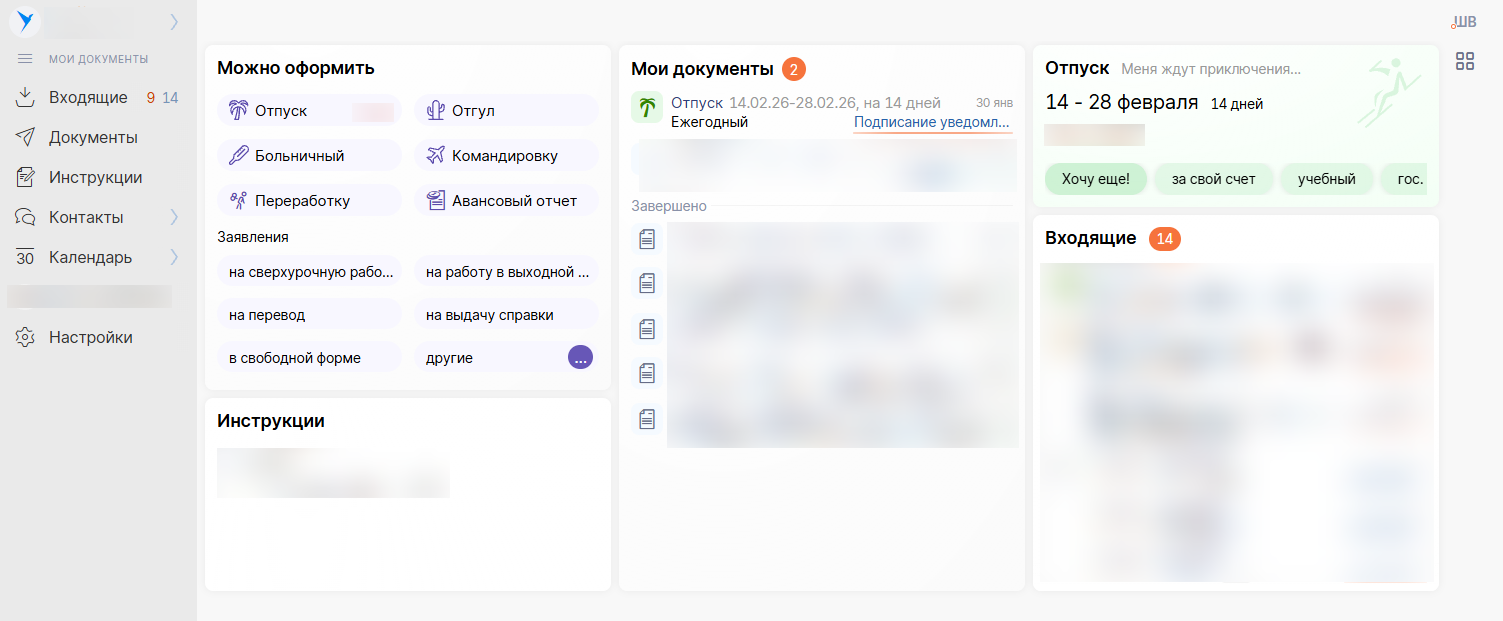Select the за свой счет vacation chip
This screenshot has height=621, width=1503.
(1214, 179)
